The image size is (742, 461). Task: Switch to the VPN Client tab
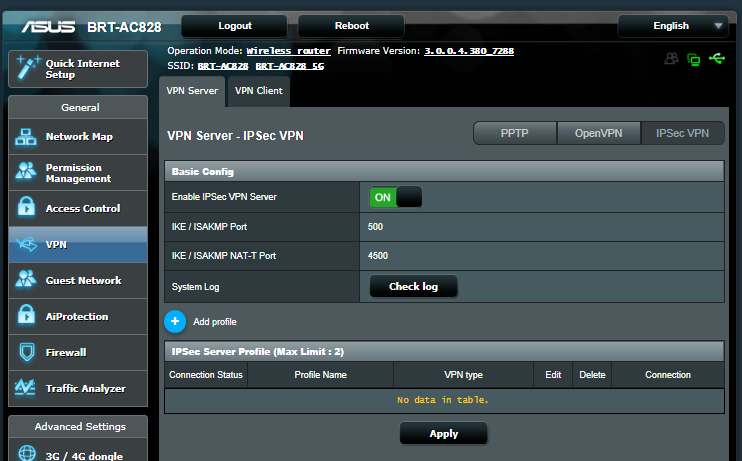[258, 91]
